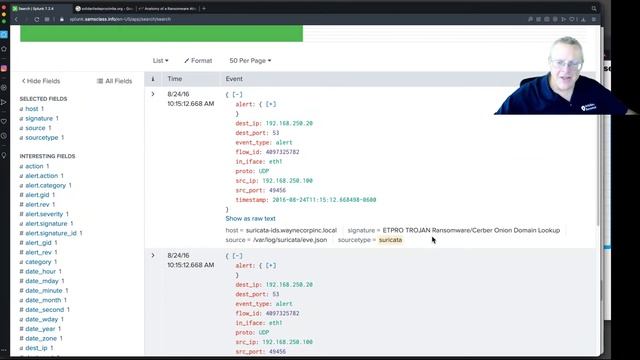Click signature value ETPRO TROJAN Ransomware/Cerber
The height and width of the screenshot is (360, 640).
[471, 231]
